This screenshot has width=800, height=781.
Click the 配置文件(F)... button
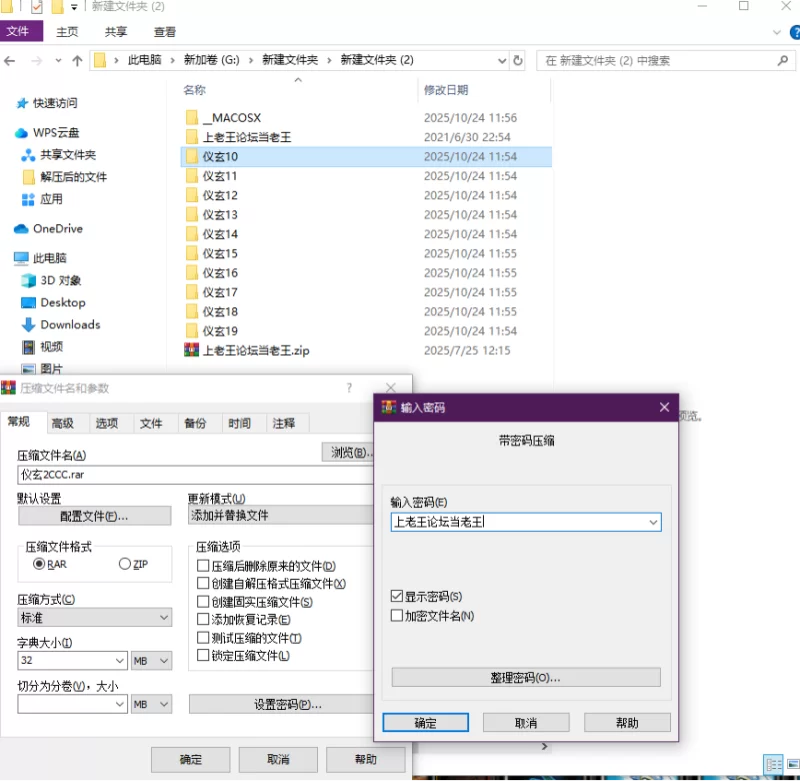94,516
